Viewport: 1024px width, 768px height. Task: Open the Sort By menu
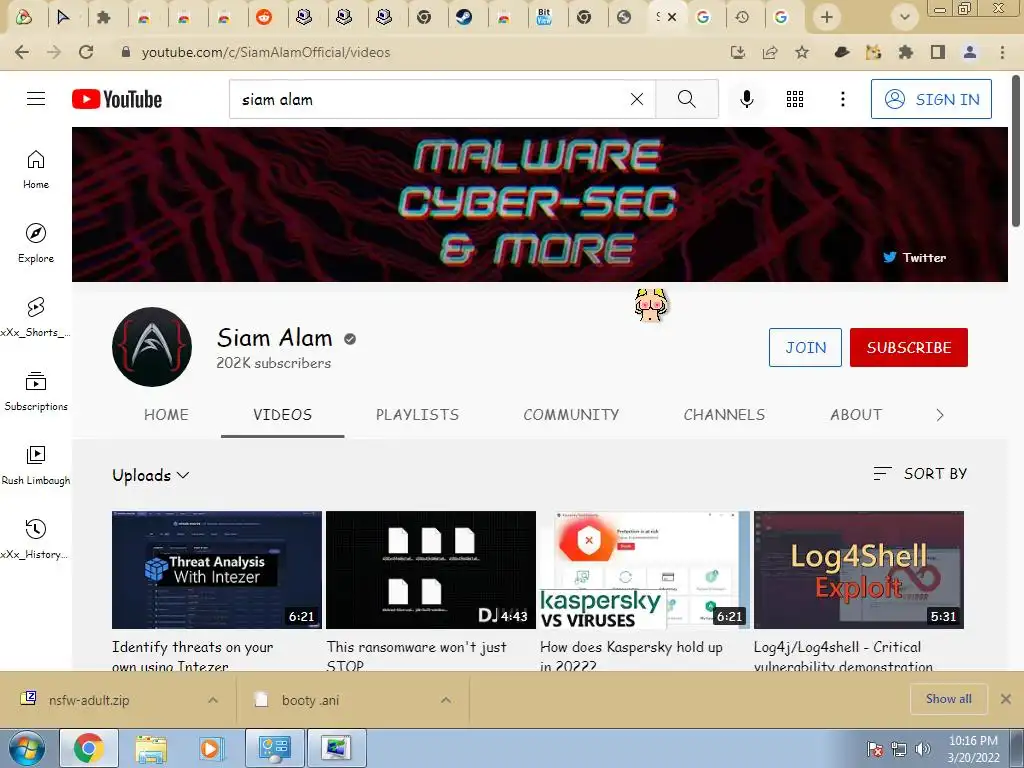coord(920,473)
